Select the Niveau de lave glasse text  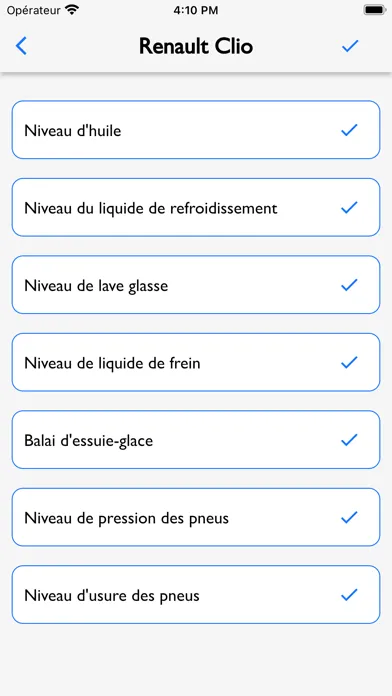(x=96, y=286)
